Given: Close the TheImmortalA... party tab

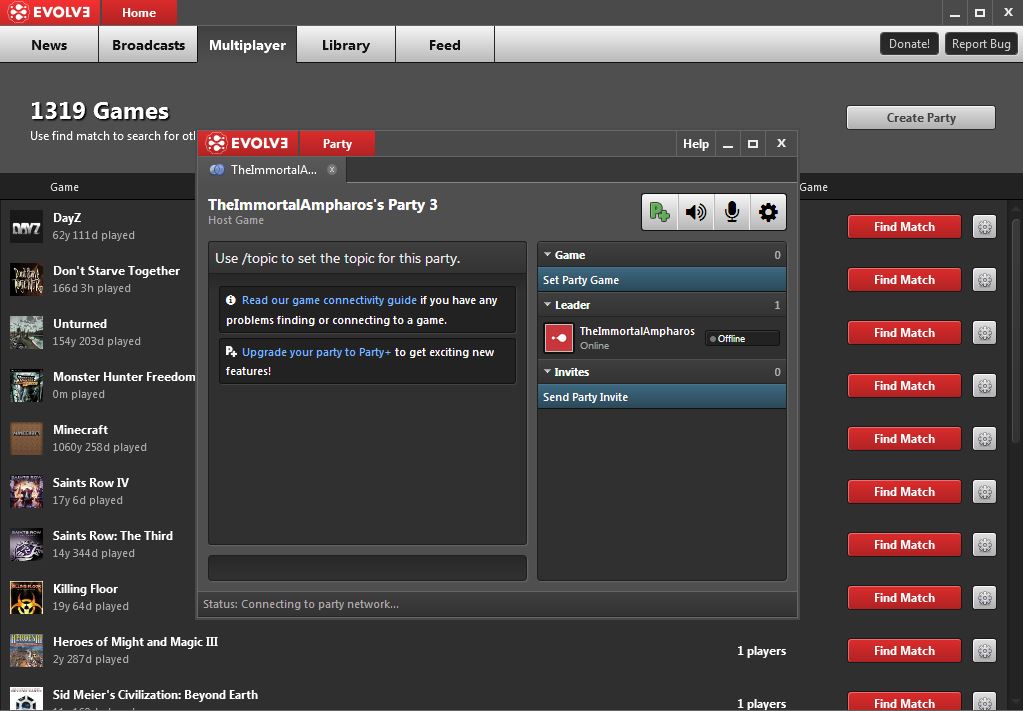Looking at the screenshot, I should point(332,170).
